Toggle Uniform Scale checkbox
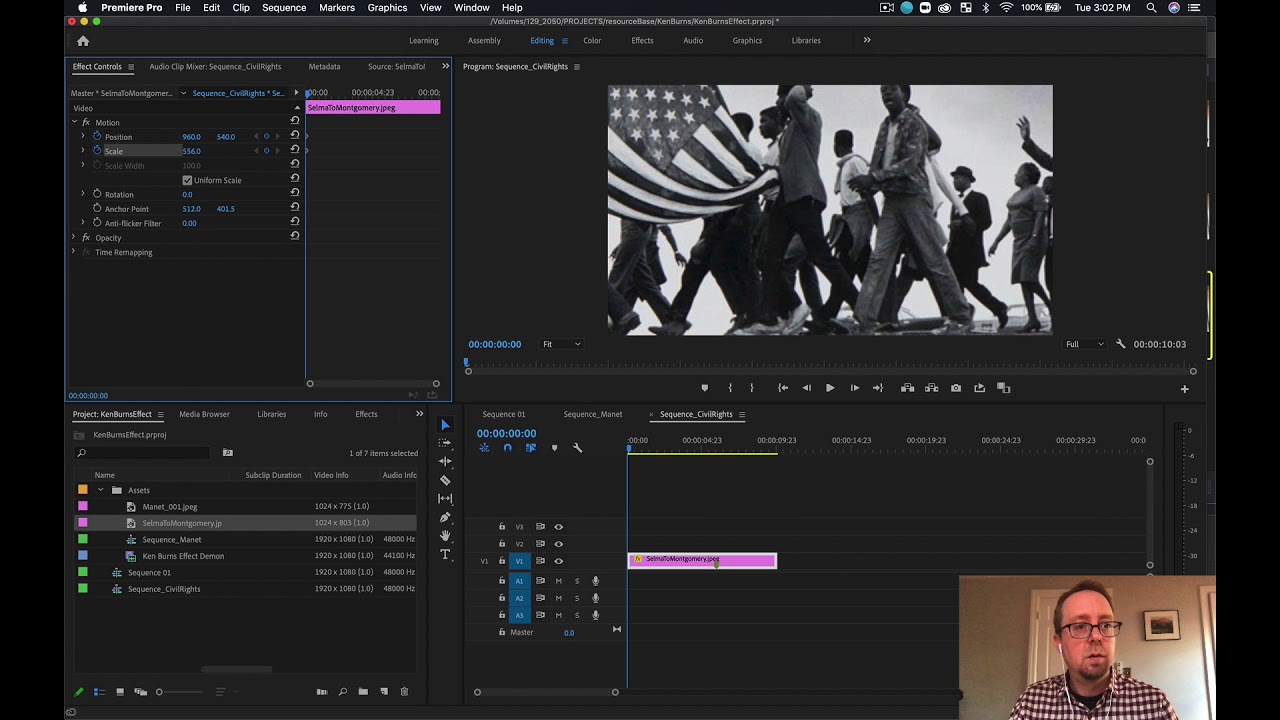The width and height of the screenshot is (1280, 720). [187, 180]
